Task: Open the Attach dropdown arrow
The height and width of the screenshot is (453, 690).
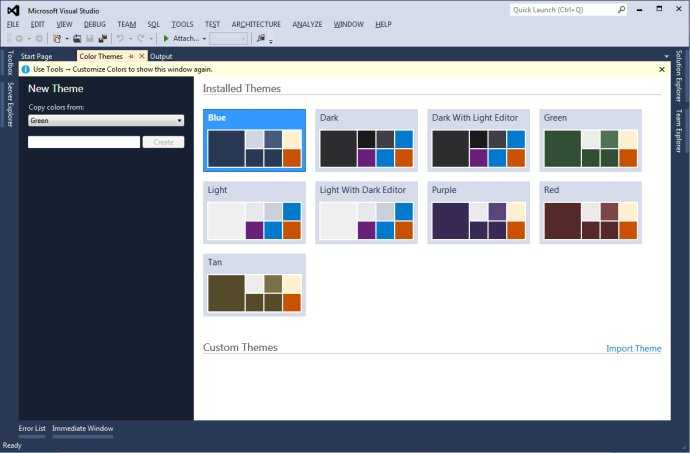Action: point(204,39)
